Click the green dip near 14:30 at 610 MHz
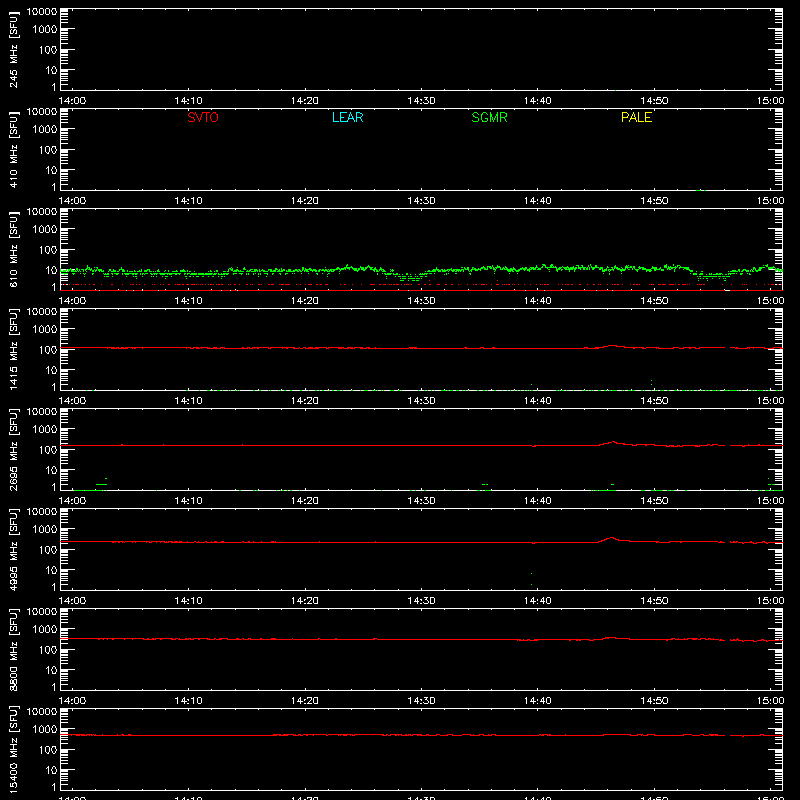The width and height of the screenshot is (800, 800). (411, 278)
